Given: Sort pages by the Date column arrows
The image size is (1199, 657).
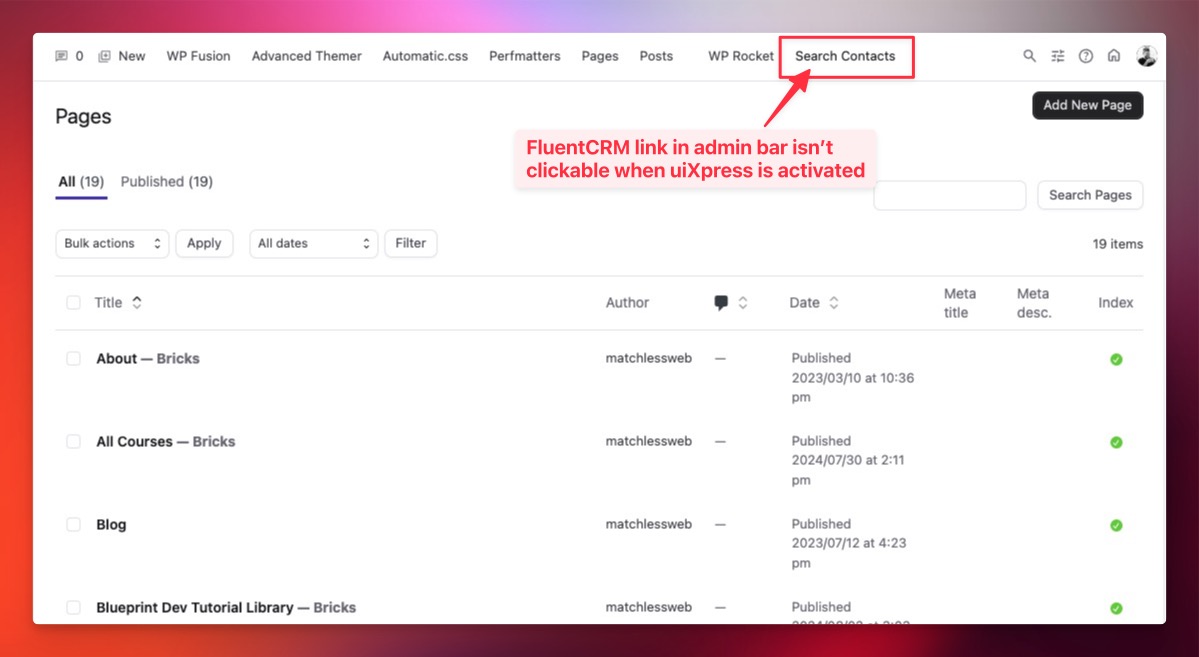Looking at the screenshot, I should tap(833, 303).
